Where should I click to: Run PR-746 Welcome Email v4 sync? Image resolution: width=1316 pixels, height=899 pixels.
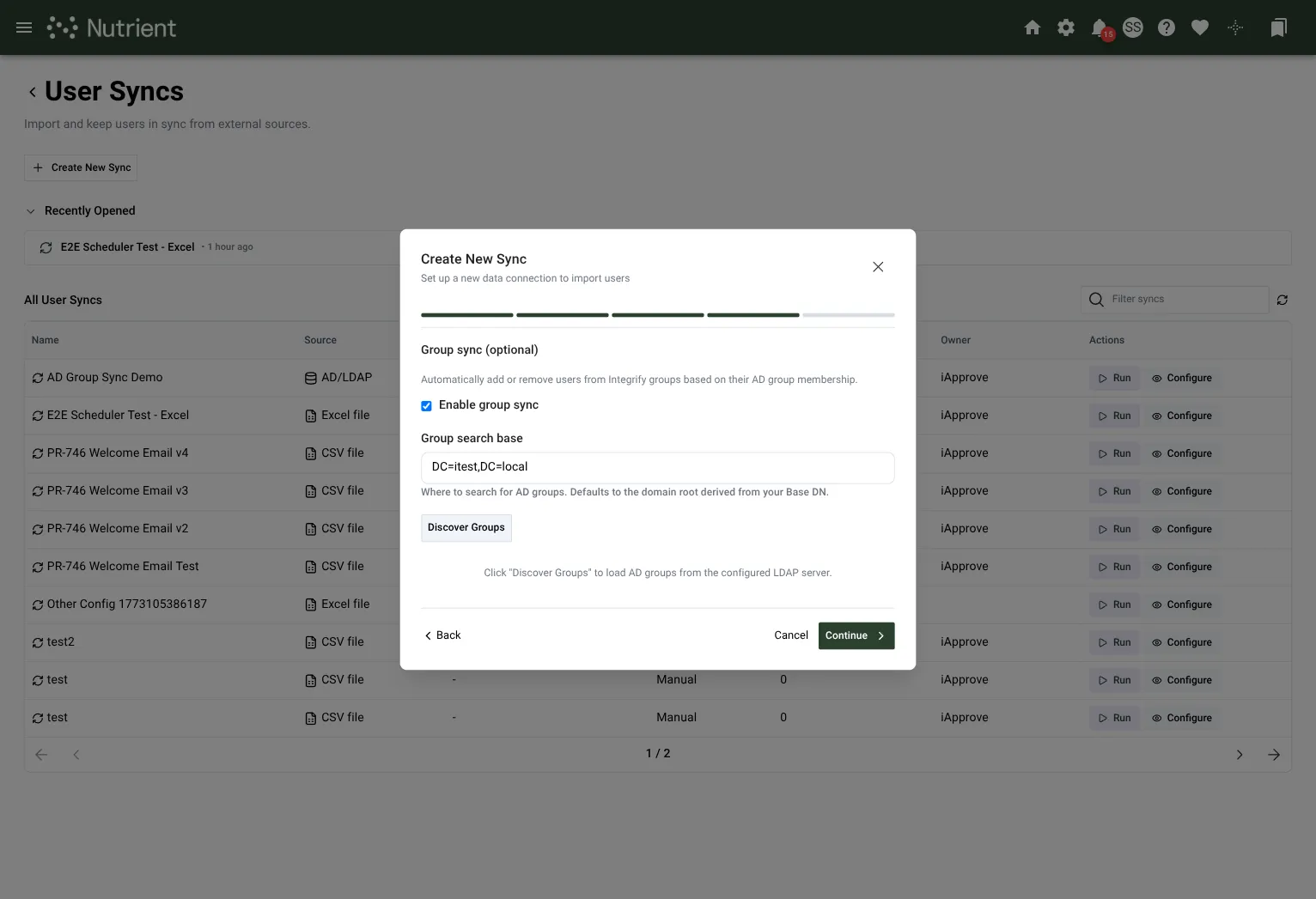pyautogui.click(x=1114, y=453)
